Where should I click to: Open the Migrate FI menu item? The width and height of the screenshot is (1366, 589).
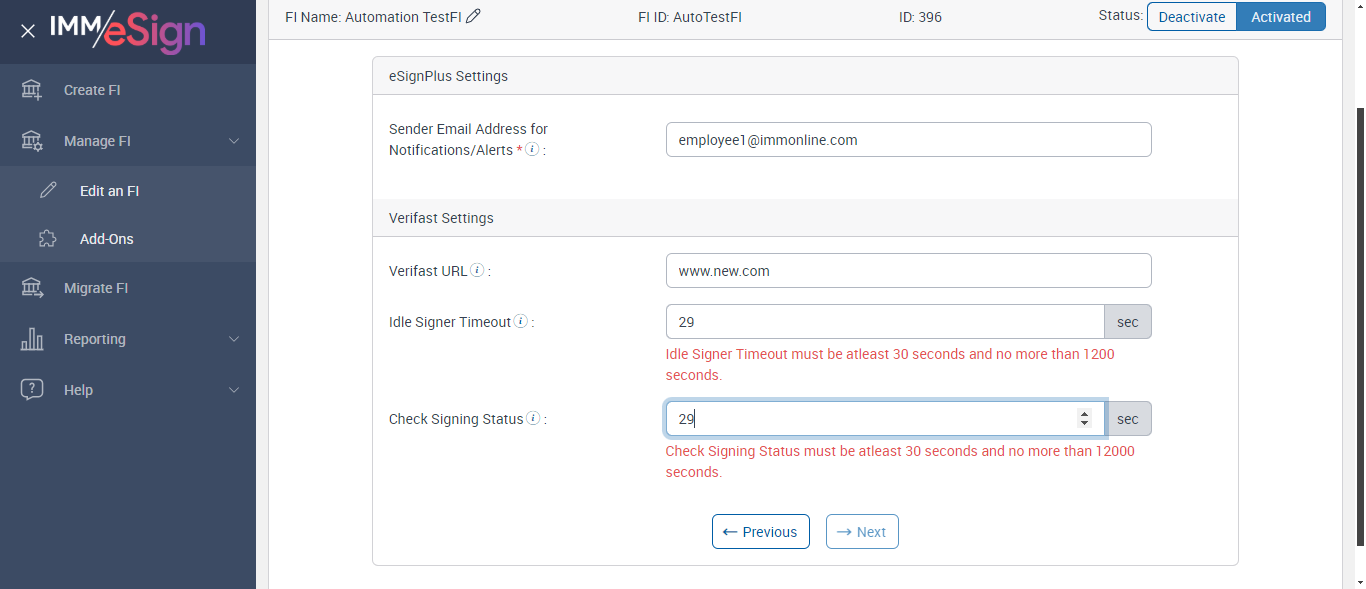tap(96, 288)
